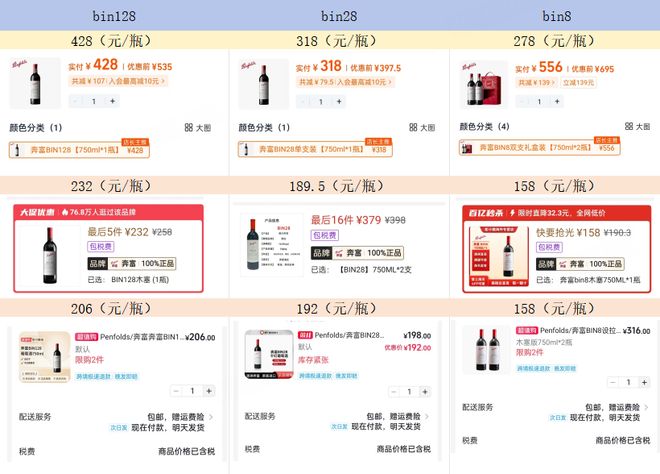Open 配送服务 chevron in bin8 ¥316 listing
The width and height of the screenshot is (660, 474).
point(646,407)
